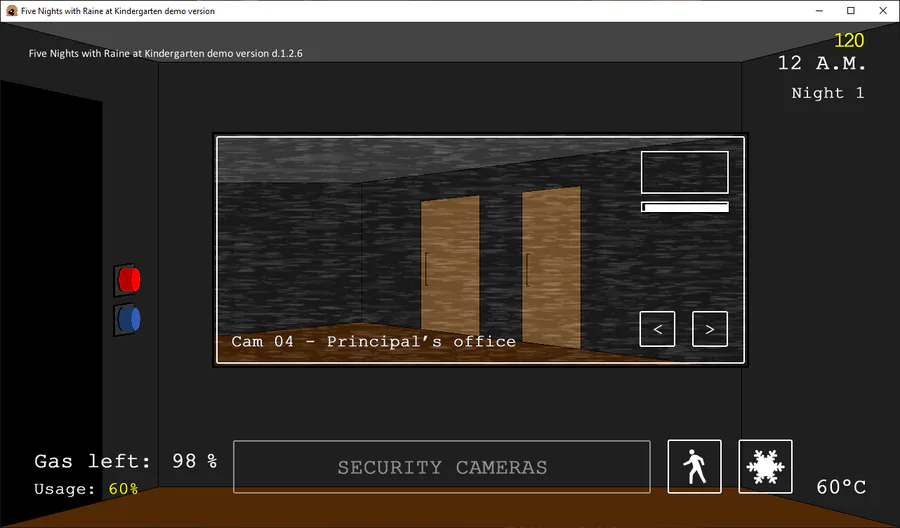Push the red door button

[128, 280]
